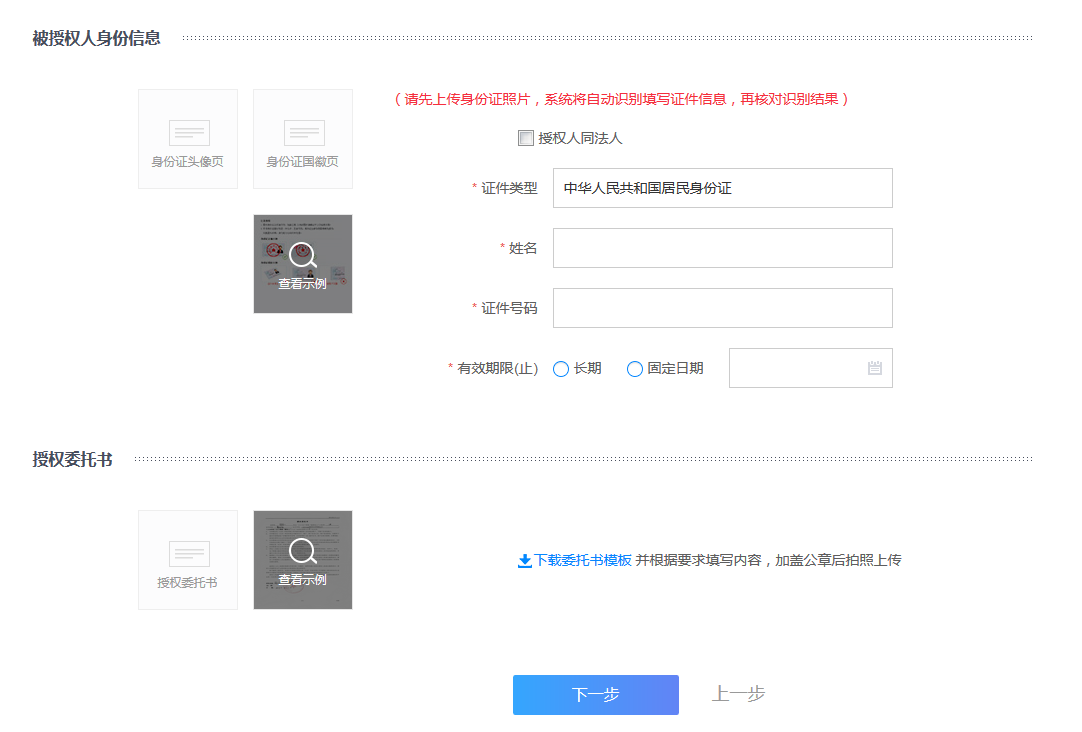Focus the 证件号码 input field
1082x732 pixels.
(x=722, y=308)
